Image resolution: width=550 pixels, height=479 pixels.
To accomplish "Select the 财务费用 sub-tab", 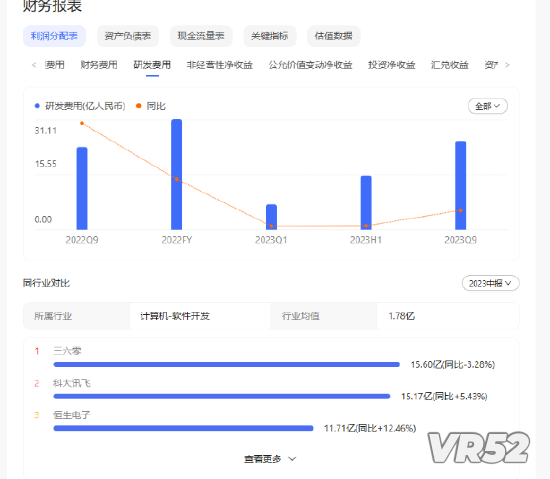I will [99, 65].
